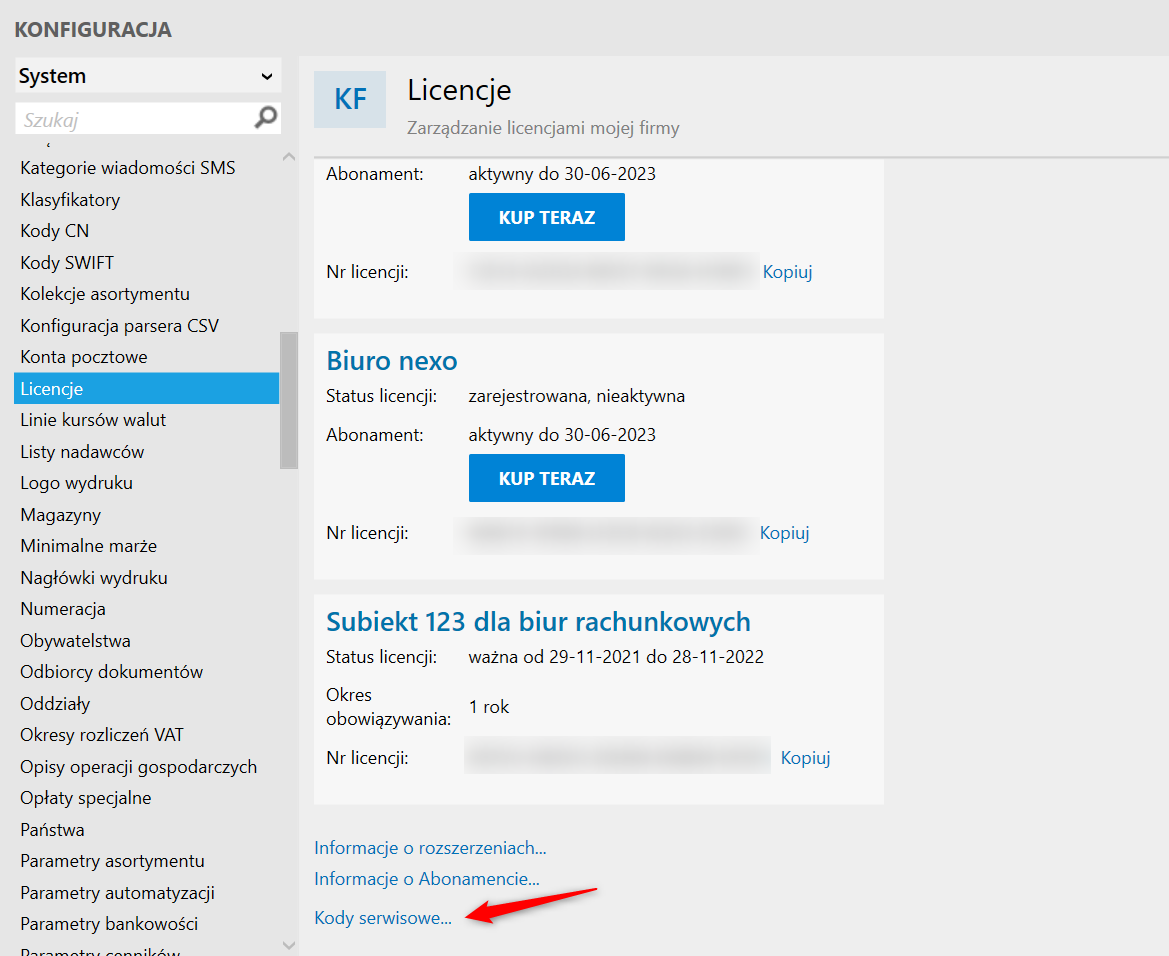Open Informacje o Abonamencie link
The height and width of the screenshot is (956, 1169).
pos(427,880)
